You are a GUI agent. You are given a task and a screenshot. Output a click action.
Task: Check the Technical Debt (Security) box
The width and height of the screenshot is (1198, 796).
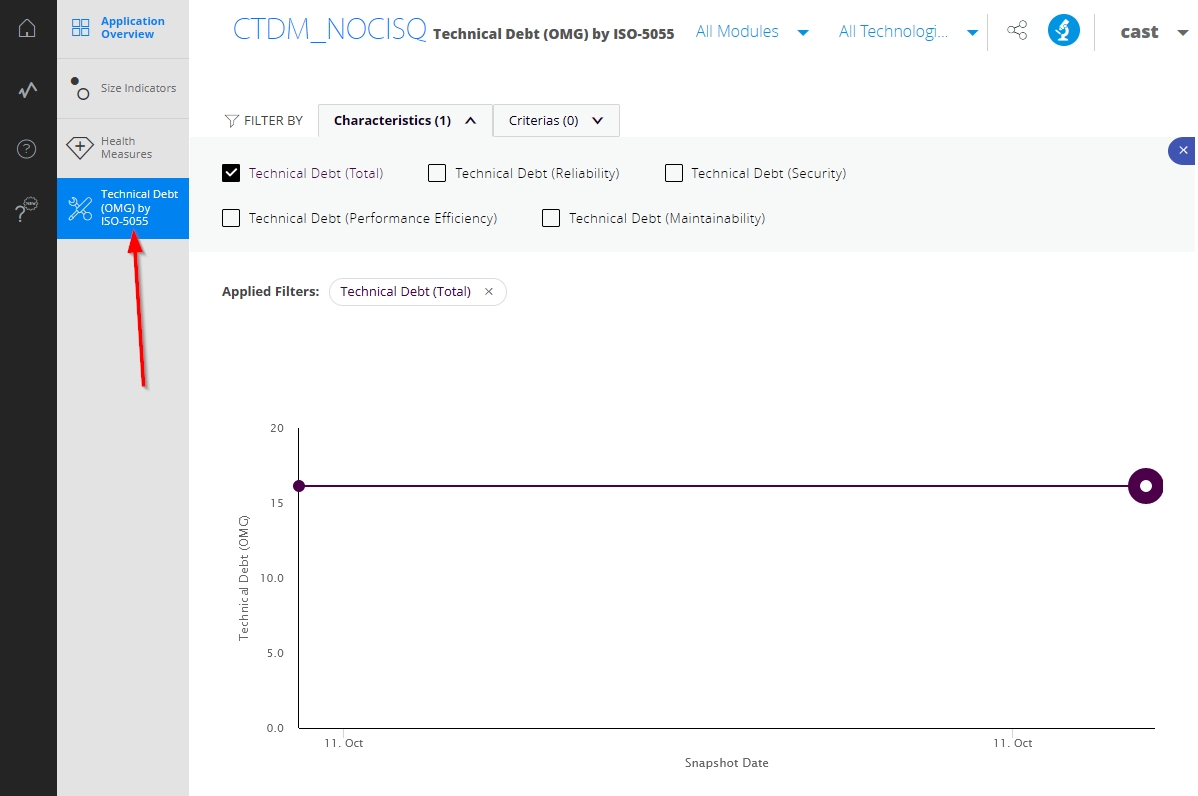click(674, 173)
